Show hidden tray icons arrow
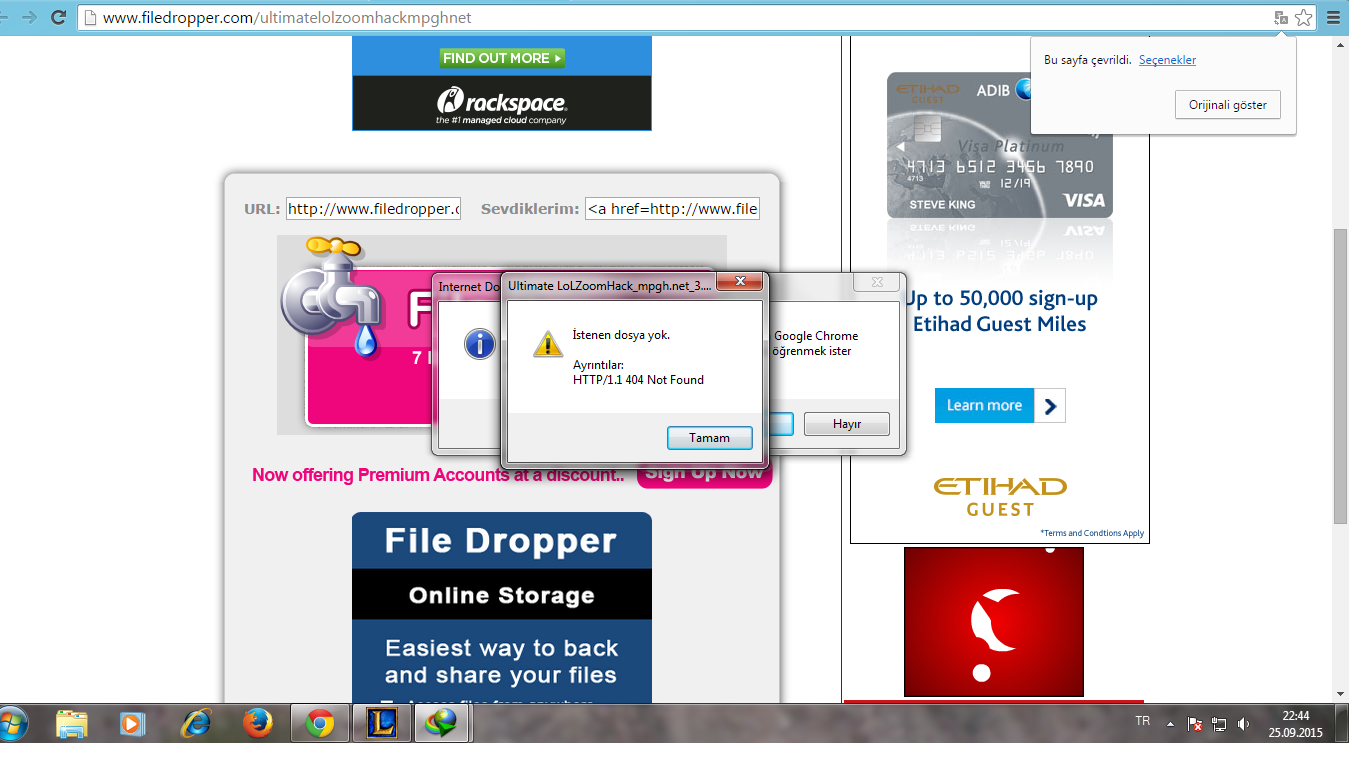This screenshot has width=1366, height=768. [1169, 723]
